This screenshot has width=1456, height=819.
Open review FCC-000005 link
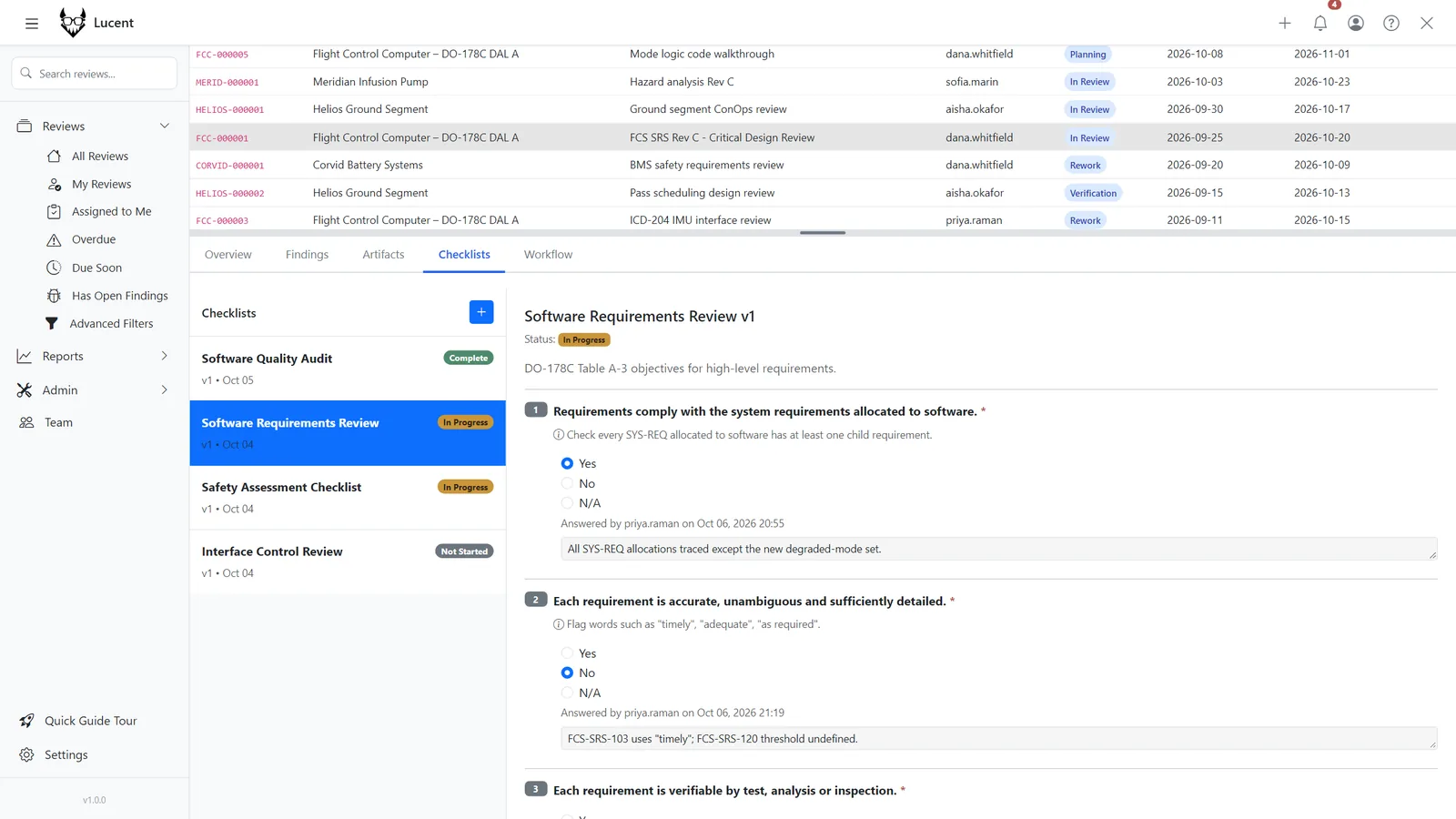click(222, 55)
